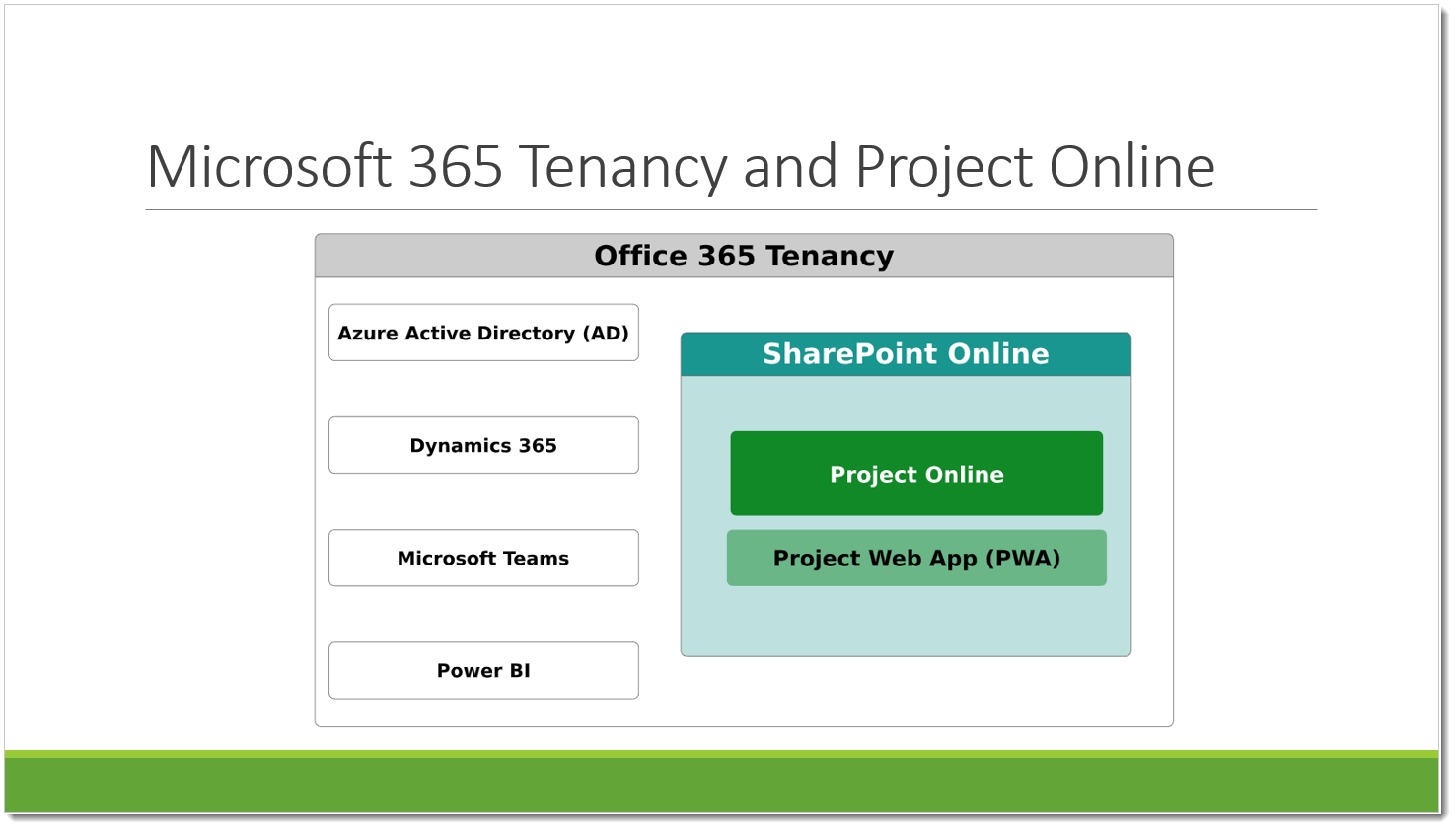Click the teal SharePoint Online container background

(x=906, y=622)
